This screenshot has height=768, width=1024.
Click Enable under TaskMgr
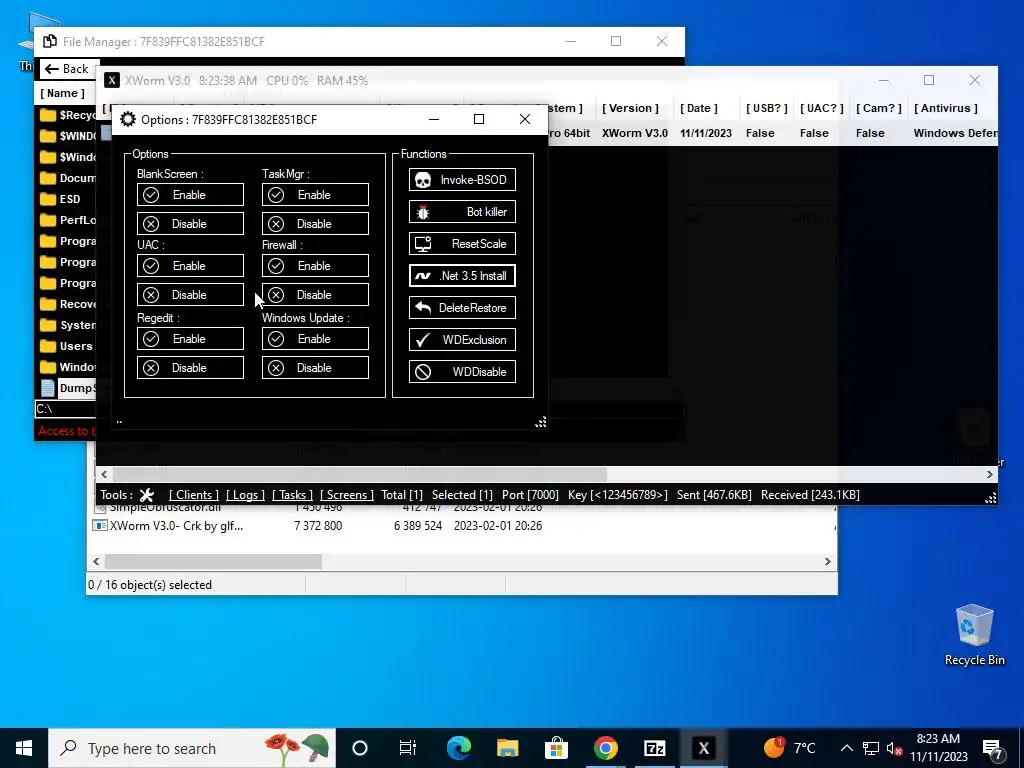point(315,195)
